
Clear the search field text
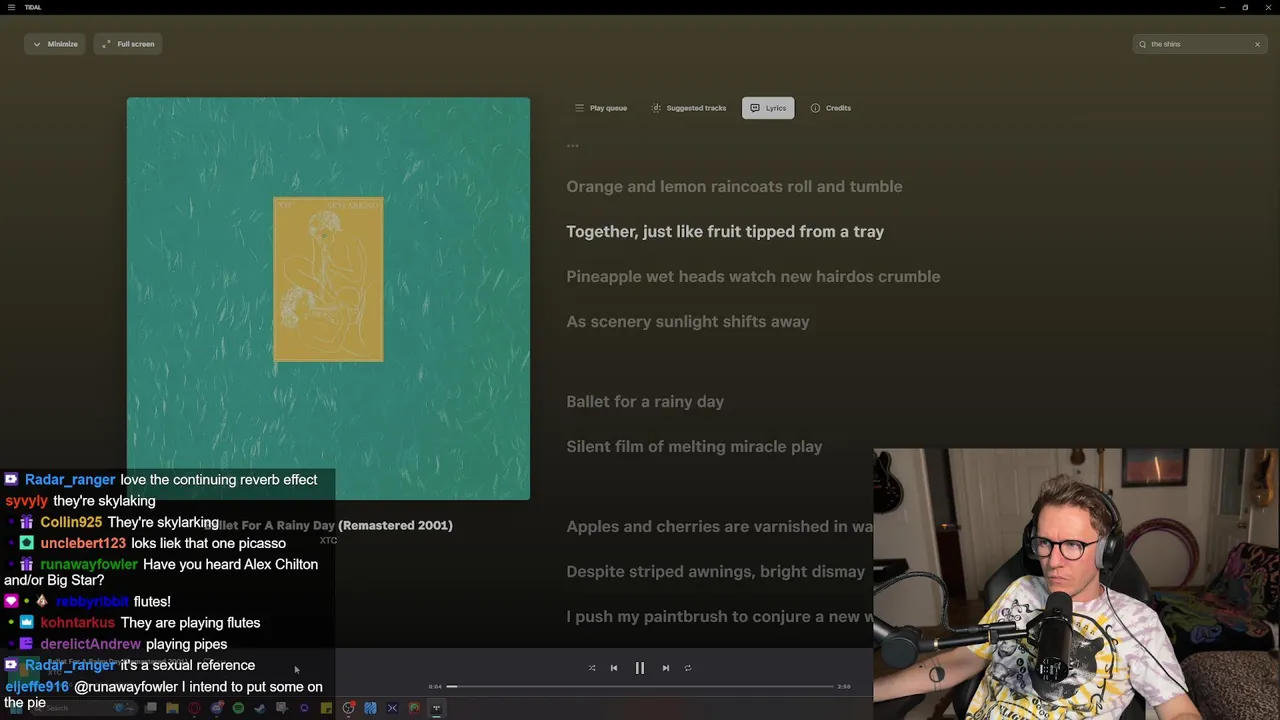click(x=1257, y=44)
